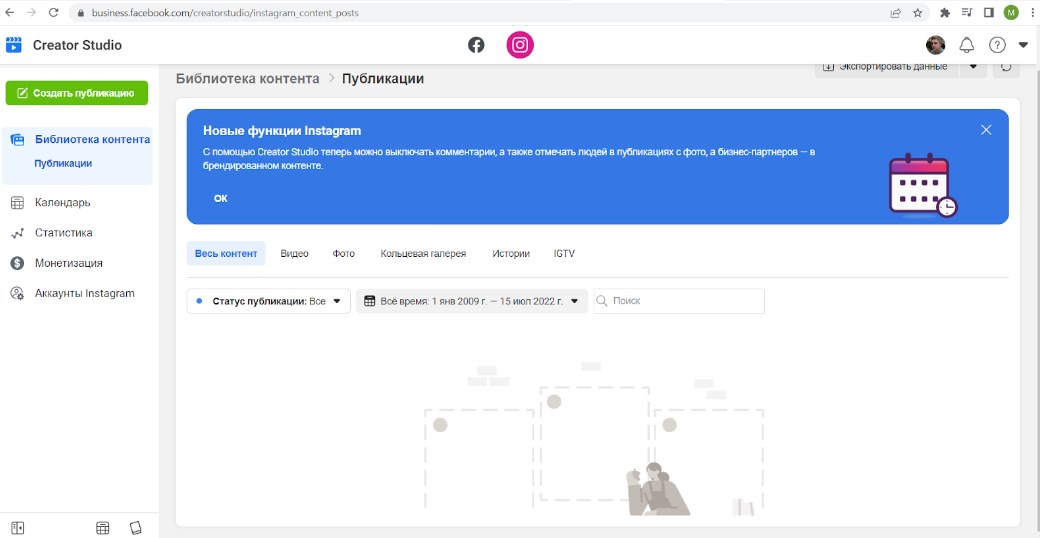Screen dimensions: 1040x538
Task: Click the table grid icon in sidebar footer
Action: 102,528
